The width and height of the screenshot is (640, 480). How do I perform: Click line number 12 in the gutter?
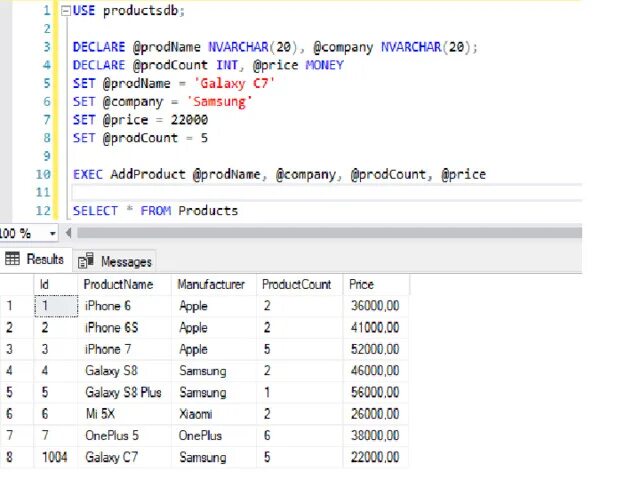[43, 211]
